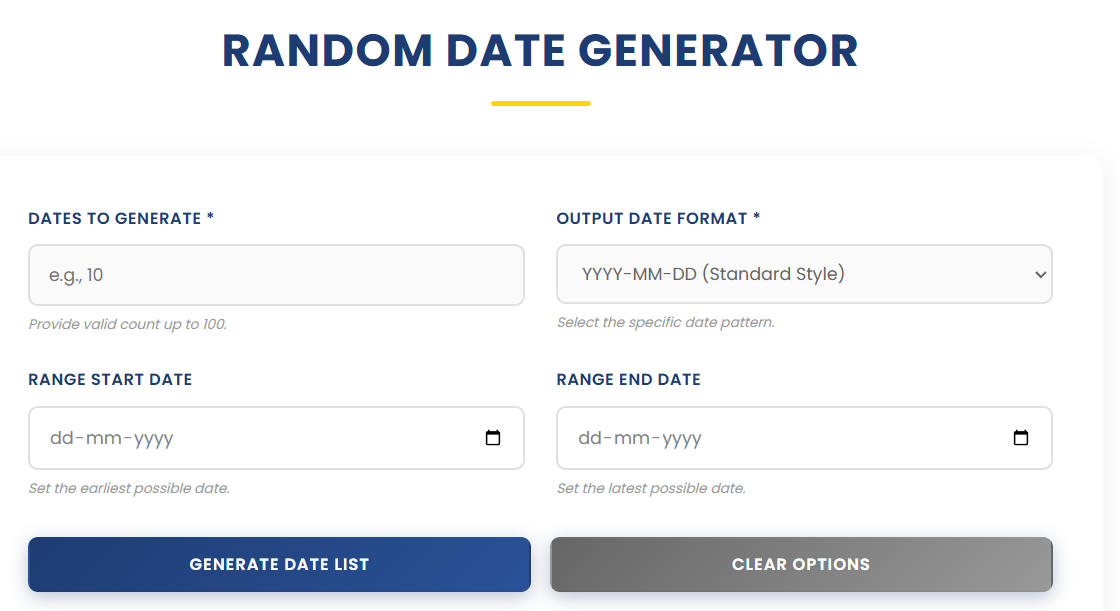
Task: Click the Generate Date List button
Action: pyautogui.click(x=280, y=564)
